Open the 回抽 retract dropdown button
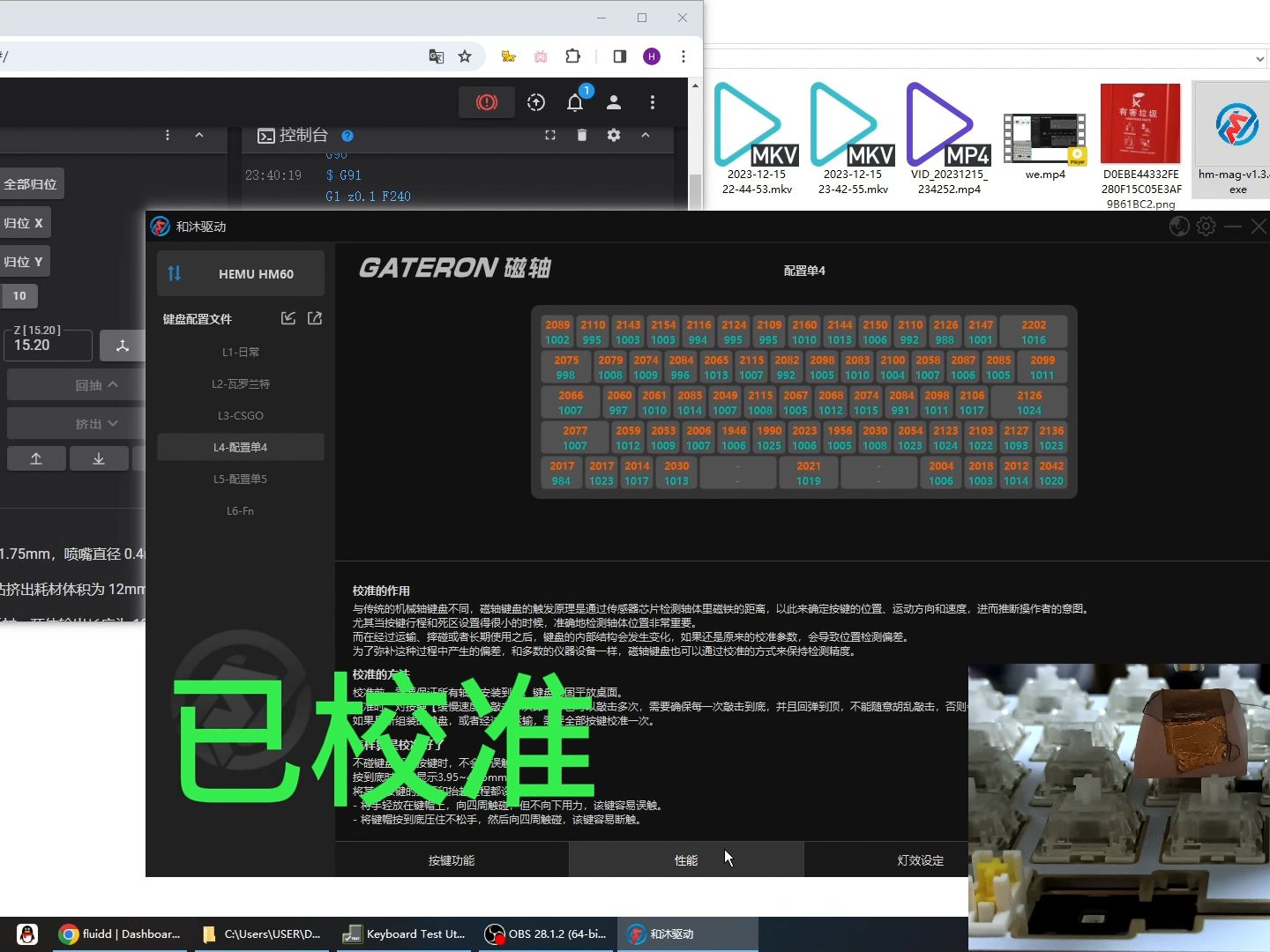This screenshot has height=952, width=1270. pos(77,385)
